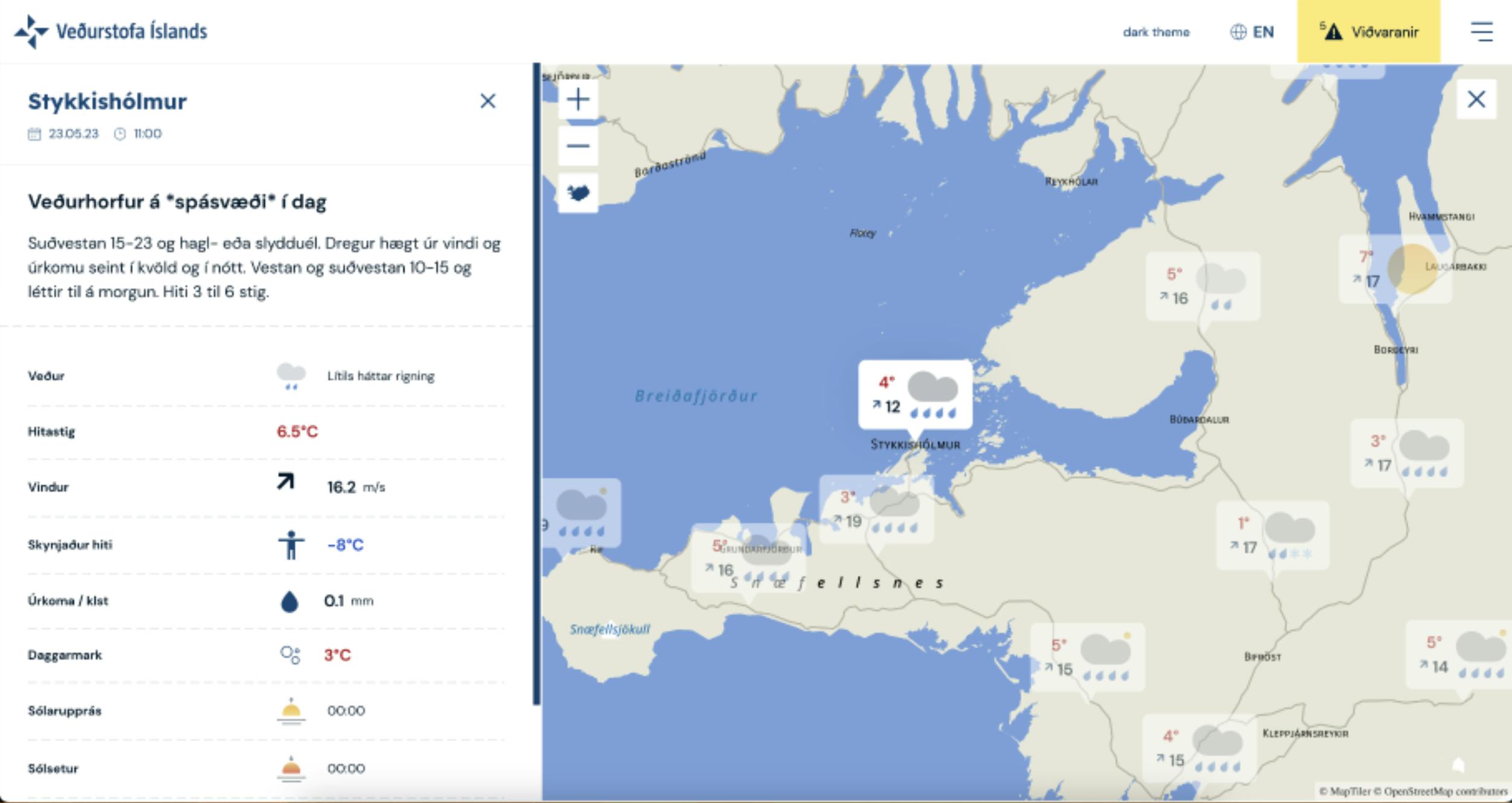Click the Hvammstangi map label

[1441, 216]
